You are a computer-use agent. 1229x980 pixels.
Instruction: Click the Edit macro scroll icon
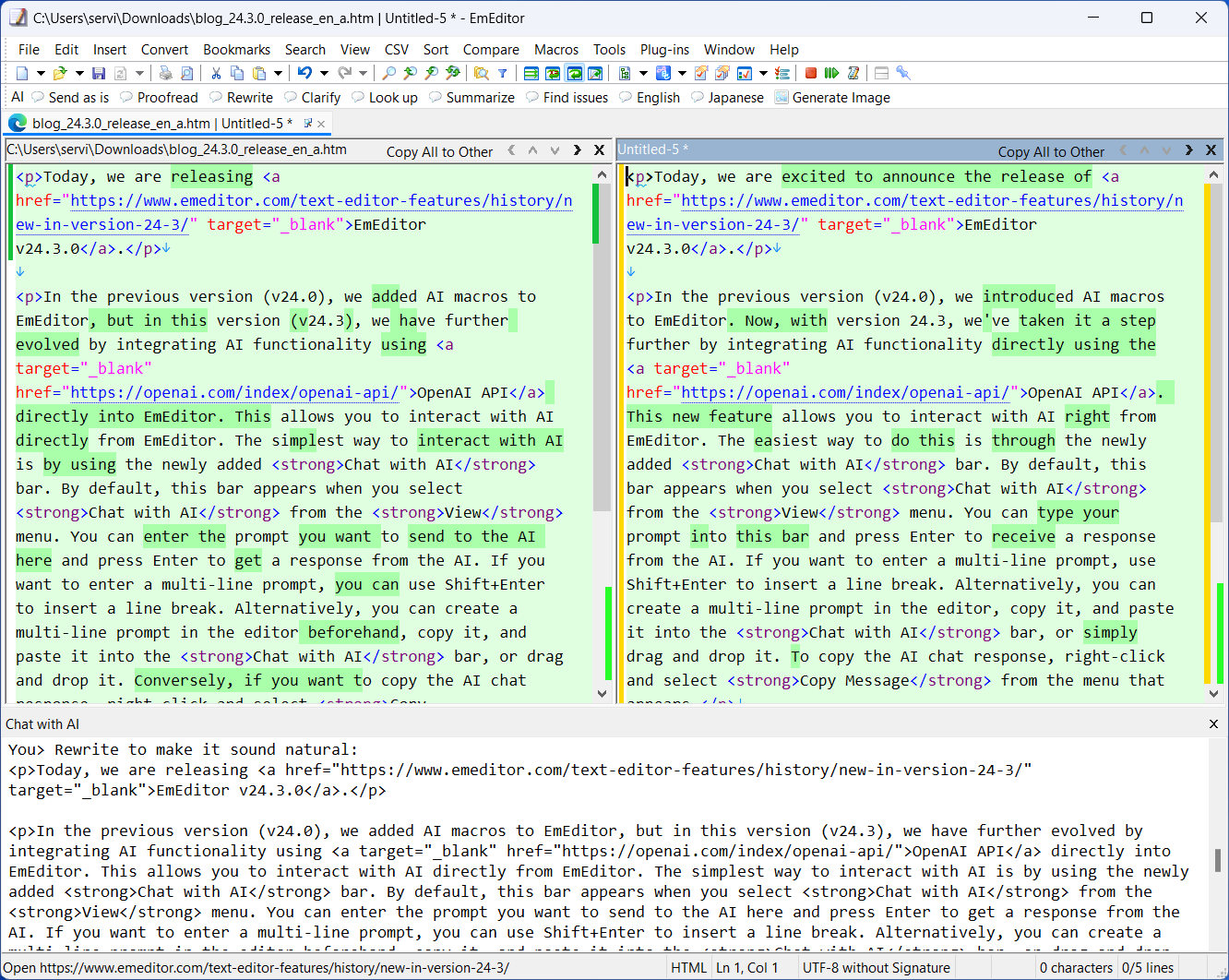(853, 73)
